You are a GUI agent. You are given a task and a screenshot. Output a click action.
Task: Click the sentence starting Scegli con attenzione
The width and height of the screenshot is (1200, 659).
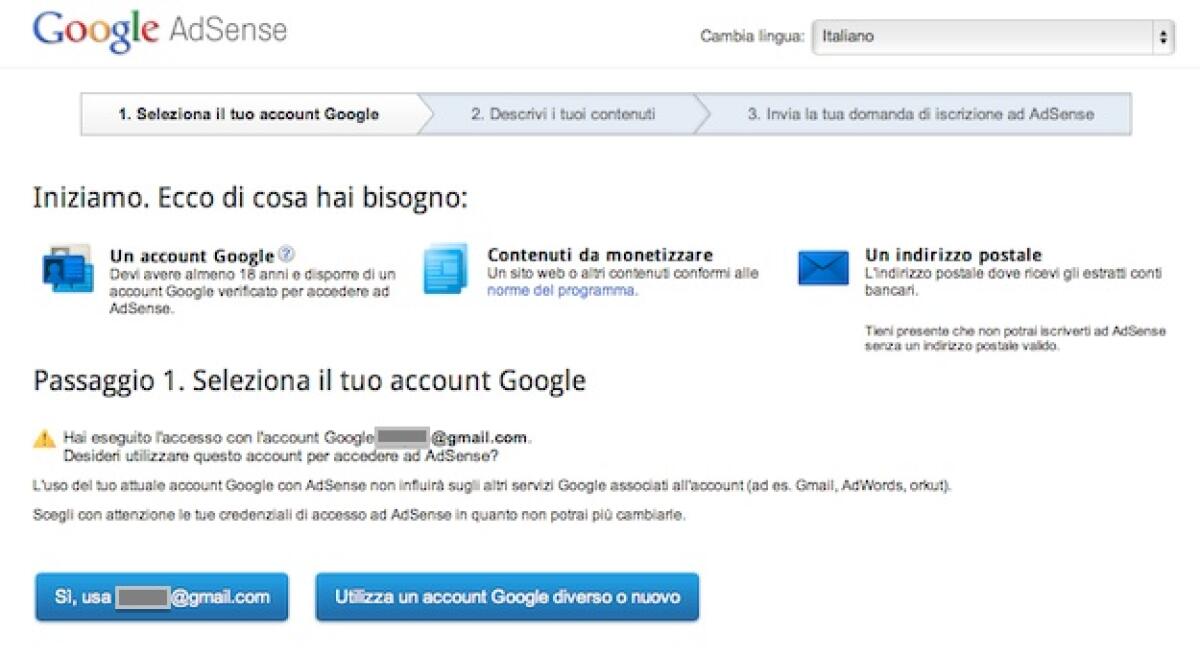coord(359,515)
